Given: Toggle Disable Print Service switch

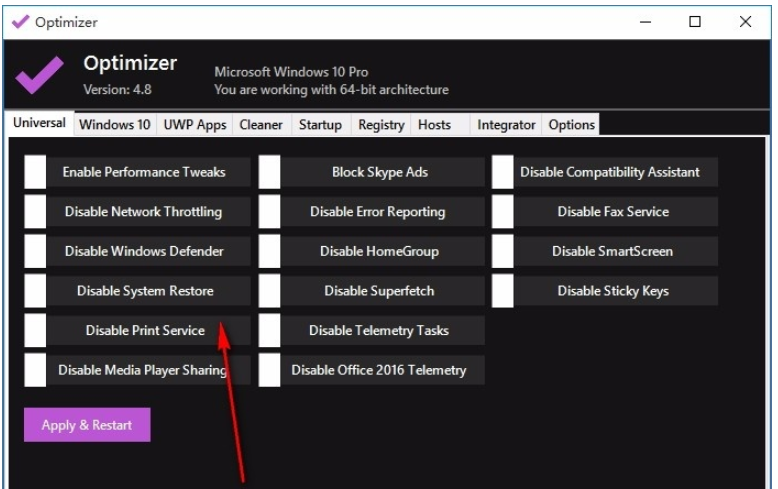Looking at the screenshot, I should [35, 330].
